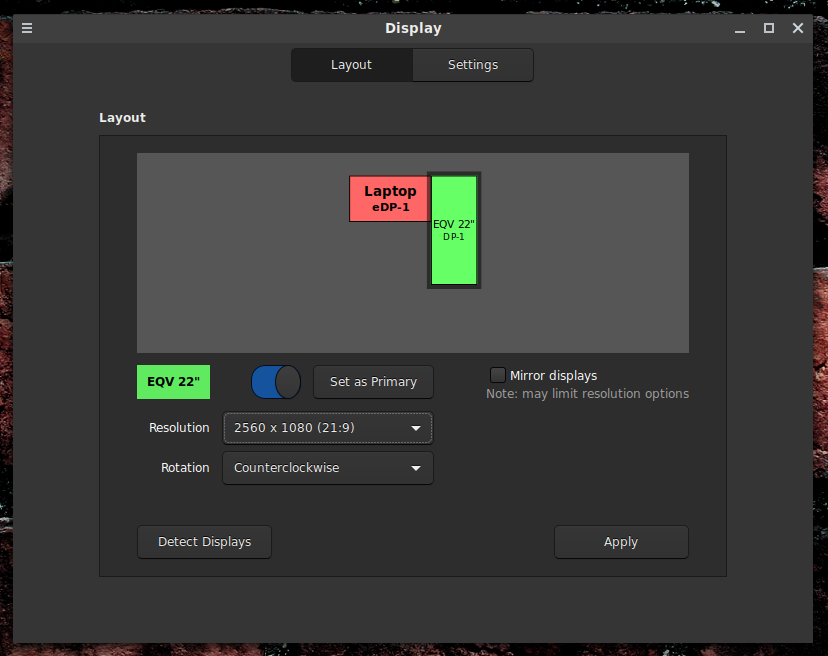828x656 pixels.
Task: Click the Display window title text
Action: (x=413, y=28)
